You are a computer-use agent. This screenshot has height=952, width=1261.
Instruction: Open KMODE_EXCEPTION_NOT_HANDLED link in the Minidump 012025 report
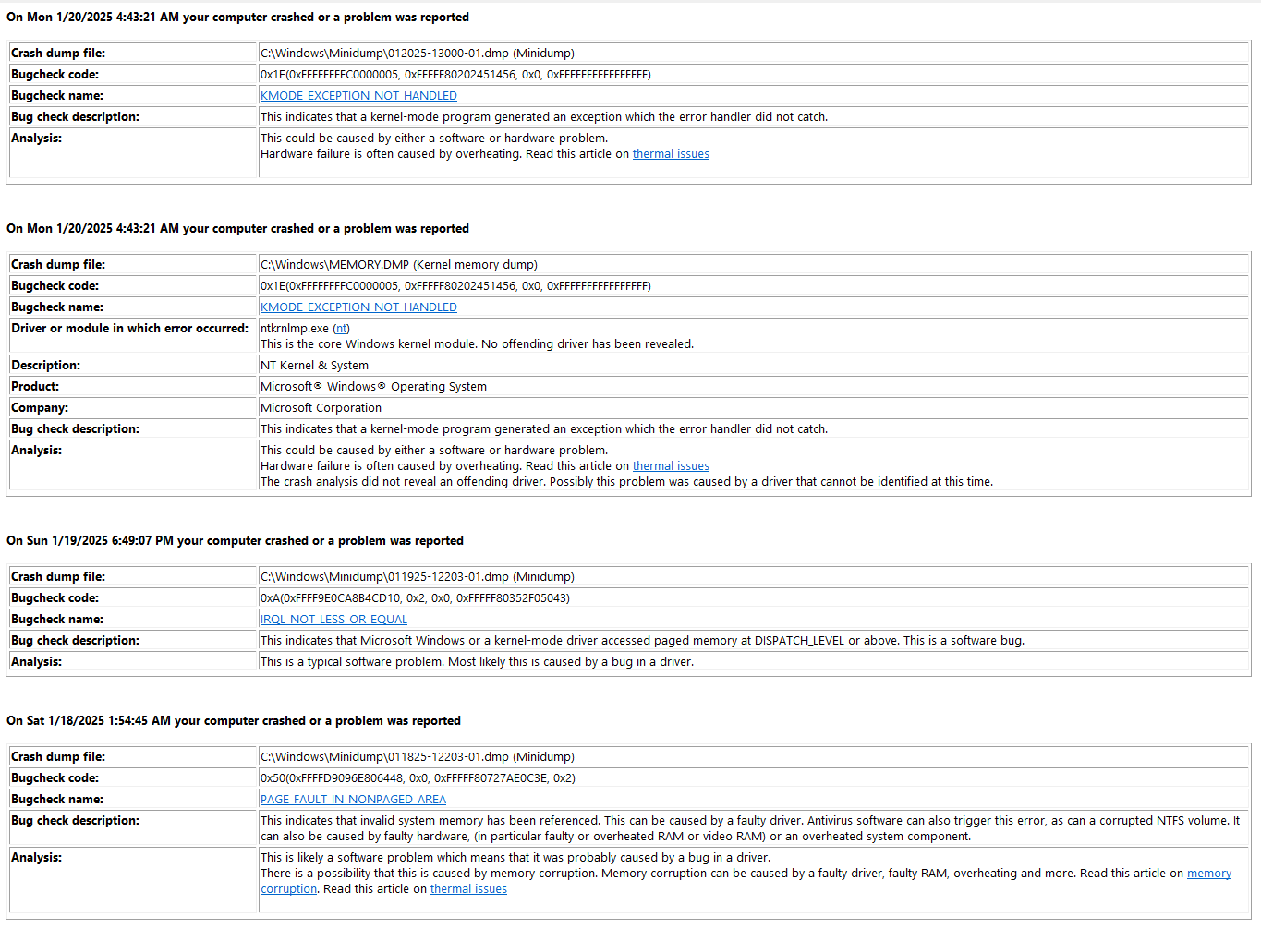[358, 96]
